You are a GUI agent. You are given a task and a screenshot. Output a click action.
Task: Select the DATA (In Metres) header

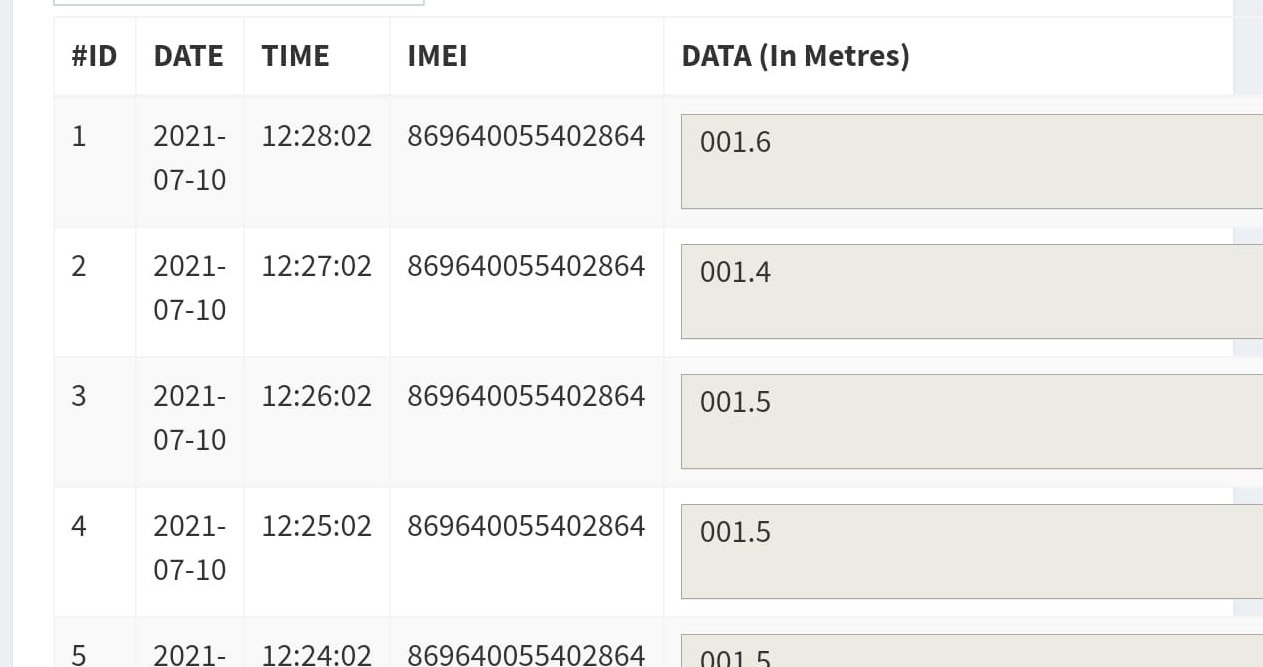pyautogui.click(x=795, y=56)
